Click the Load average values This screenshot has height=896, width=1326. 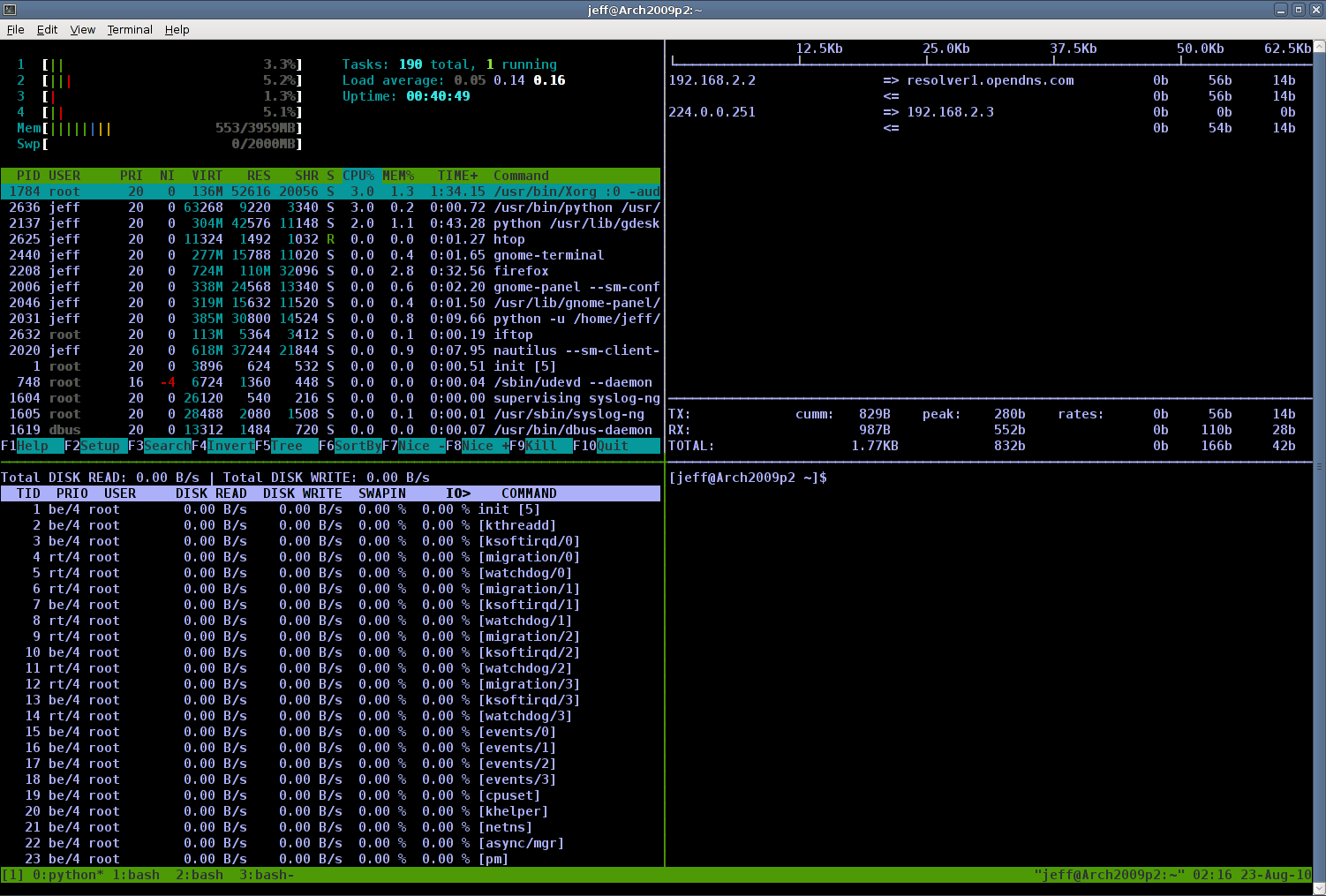click(509, 80)
